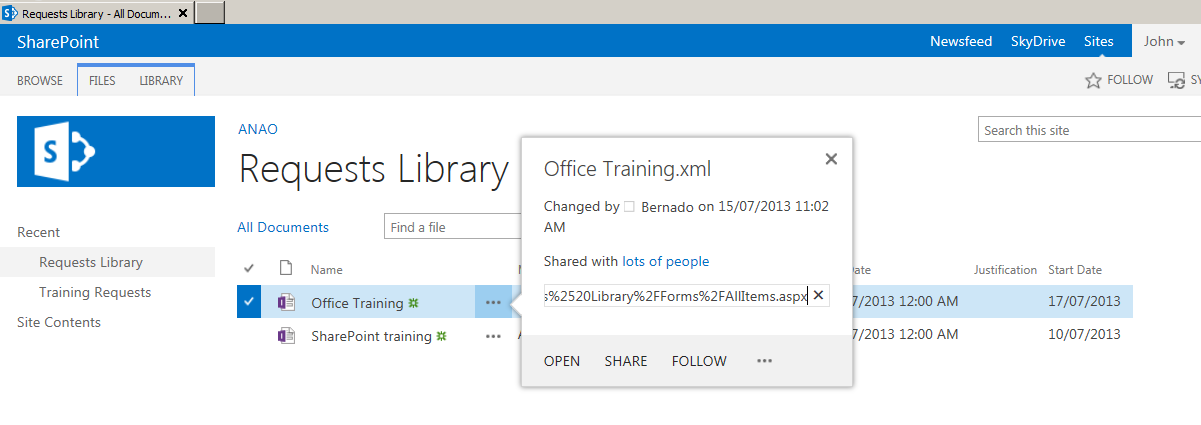Click the SharePoint training file type icon

point(286,336)
